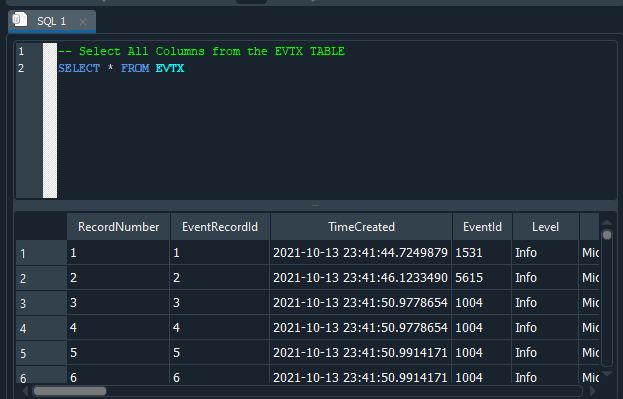623x399 pixels.
Task: Click EventRecordId cell in row 5
Action: (x=220, y=353)
